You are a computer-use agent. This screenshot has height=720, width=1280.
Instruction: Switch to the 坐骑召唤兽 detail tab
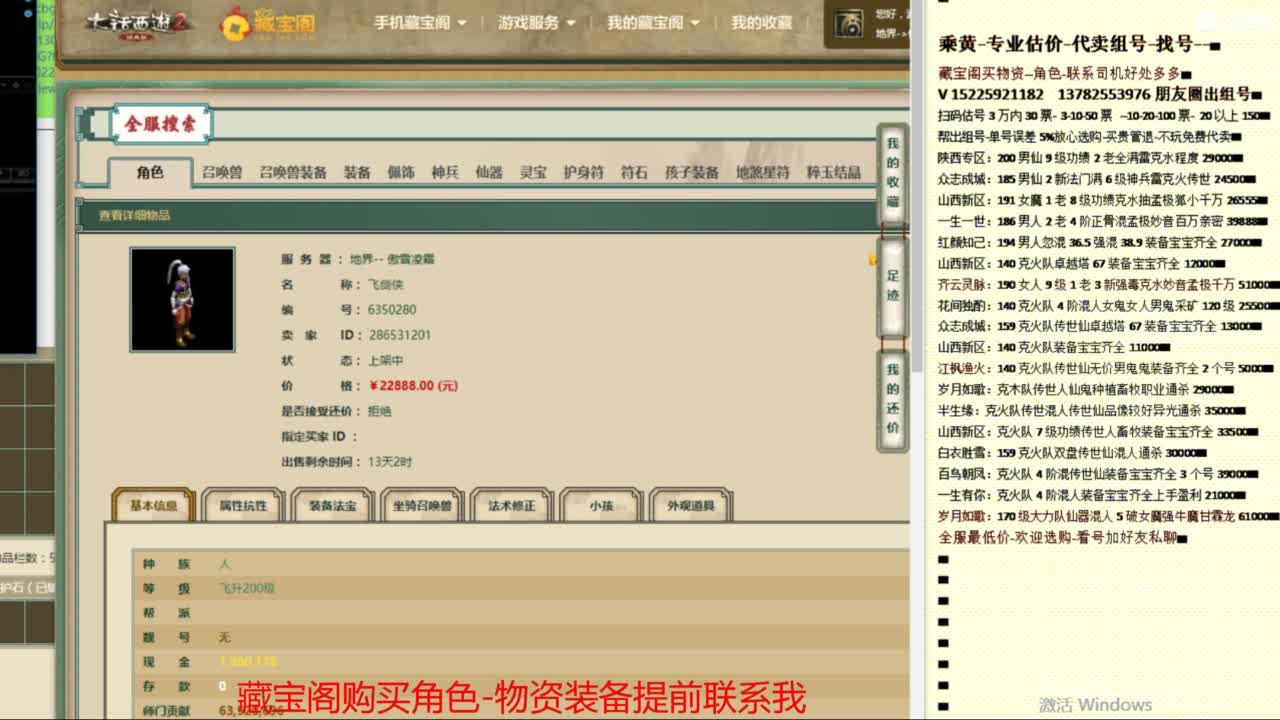421,505
